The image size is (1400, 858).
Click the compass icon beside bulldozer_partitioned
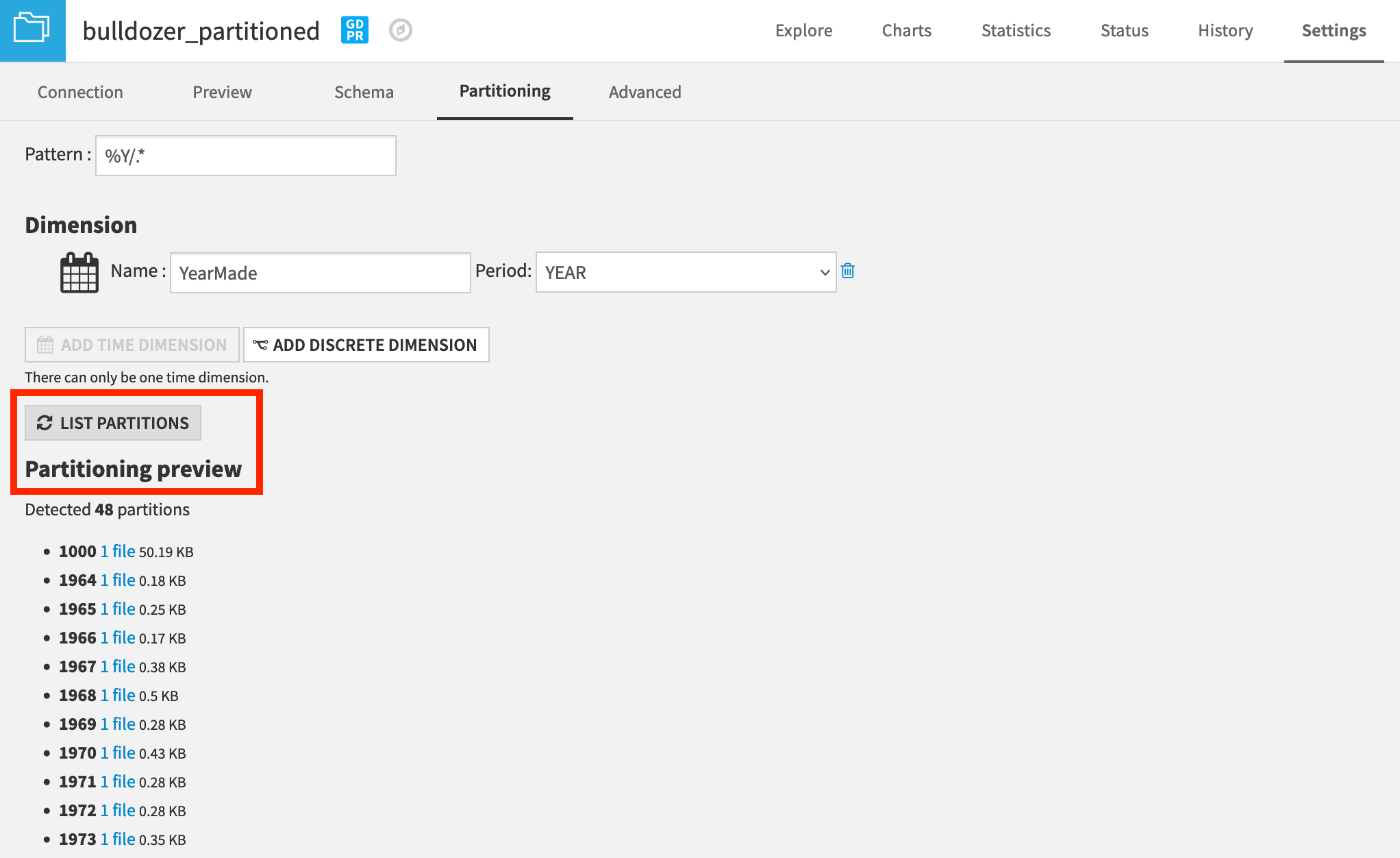401,29
